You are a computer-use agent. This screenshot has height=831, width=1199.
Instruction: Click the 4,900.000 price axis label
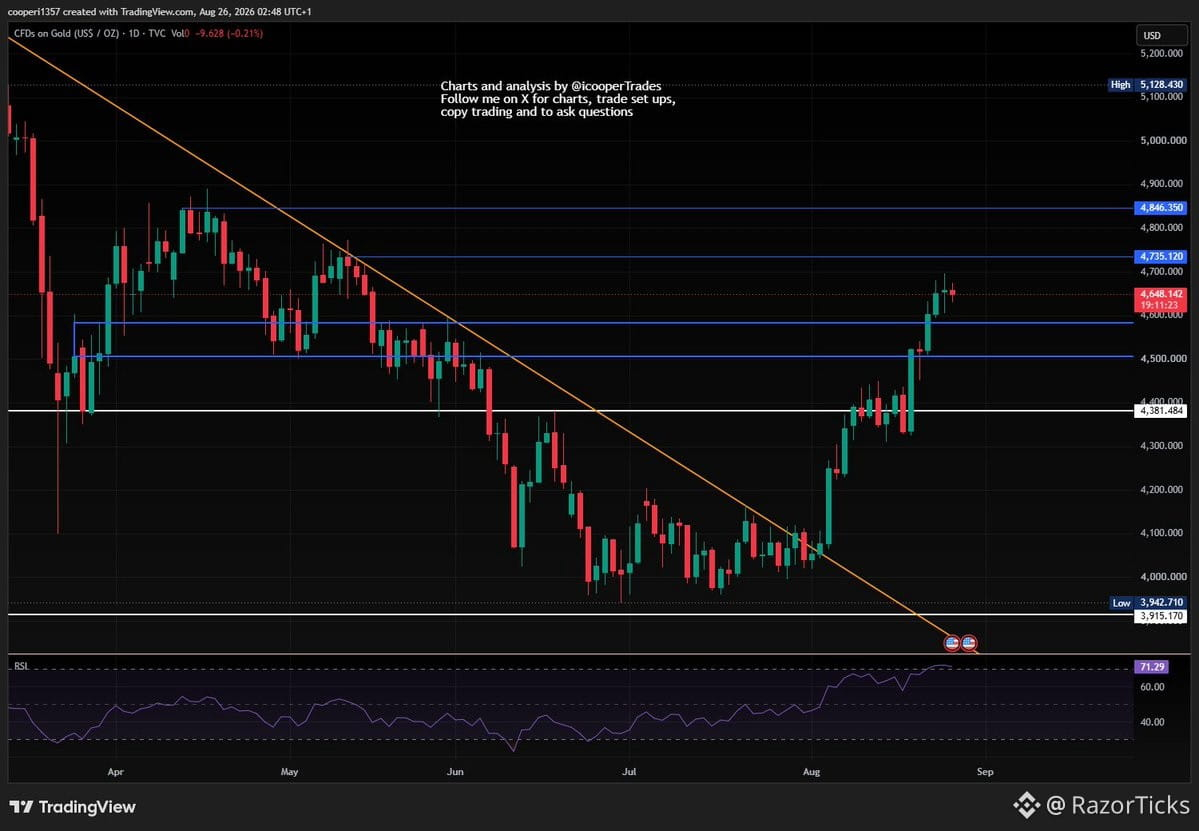point(1163,184)
